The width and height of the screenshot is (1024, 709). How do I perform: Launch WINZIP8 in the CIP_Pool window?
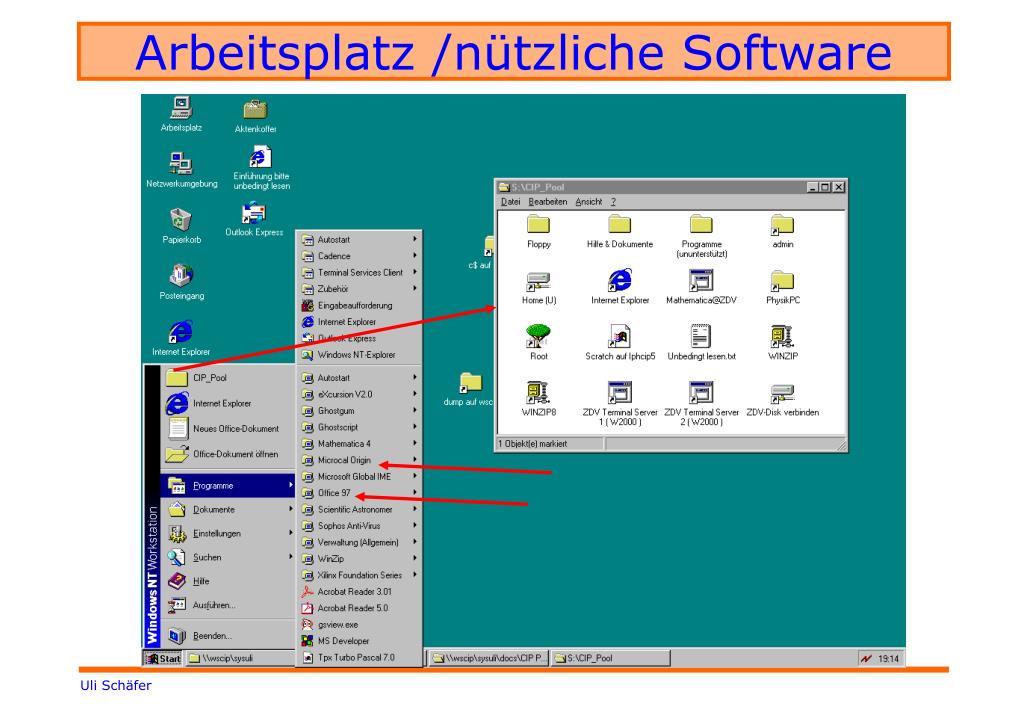[539, 399]
